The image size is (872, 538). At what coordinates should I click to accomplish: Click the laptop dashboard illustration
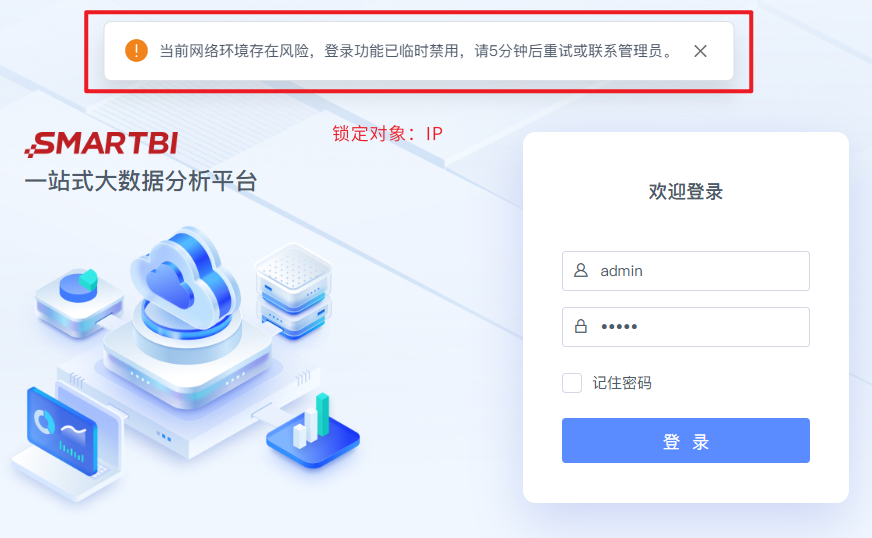click(x=66, y=440)
